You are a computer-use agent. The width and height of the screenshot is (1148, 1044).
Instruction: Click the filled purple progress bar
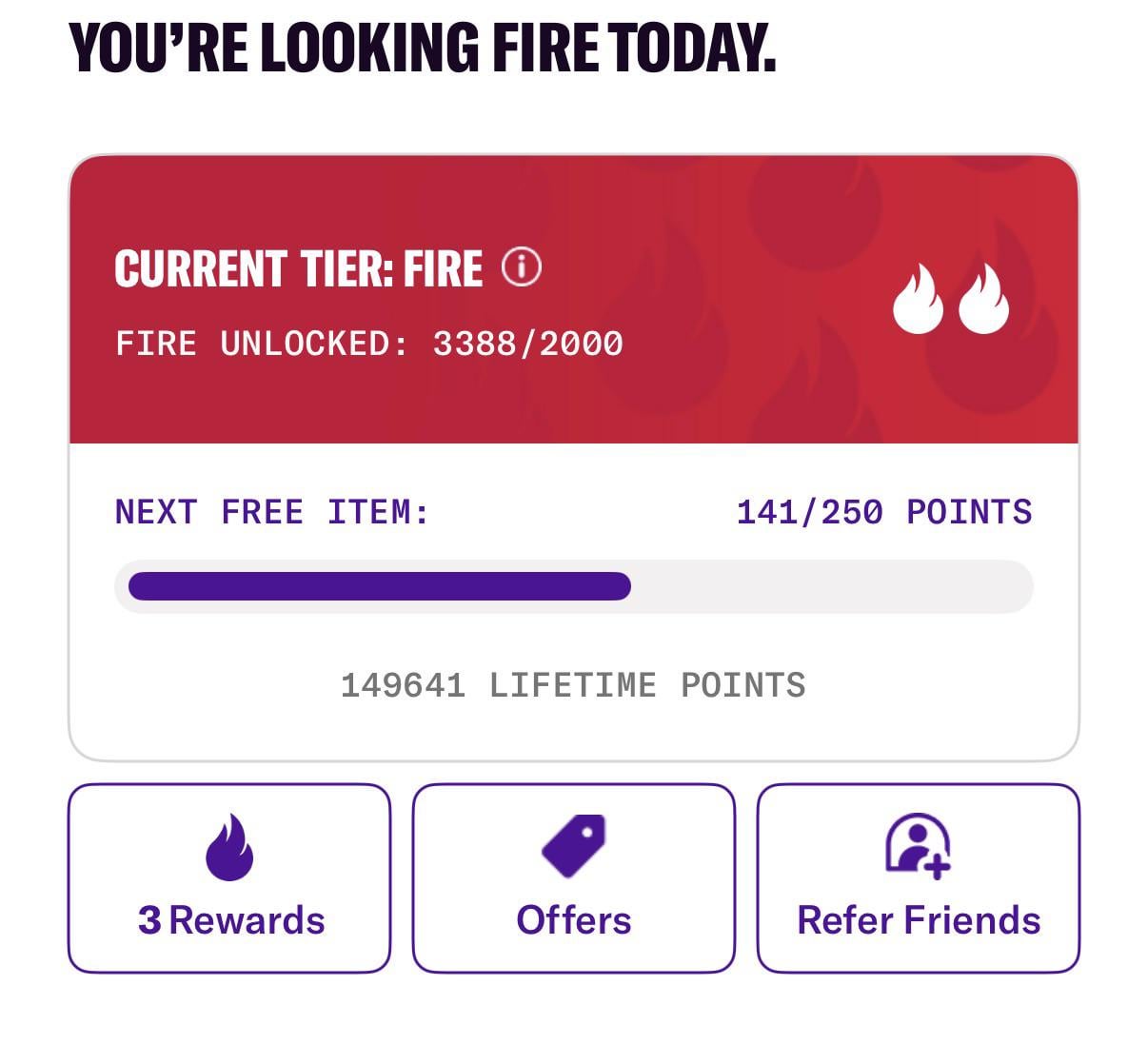[x=379, y=586]
